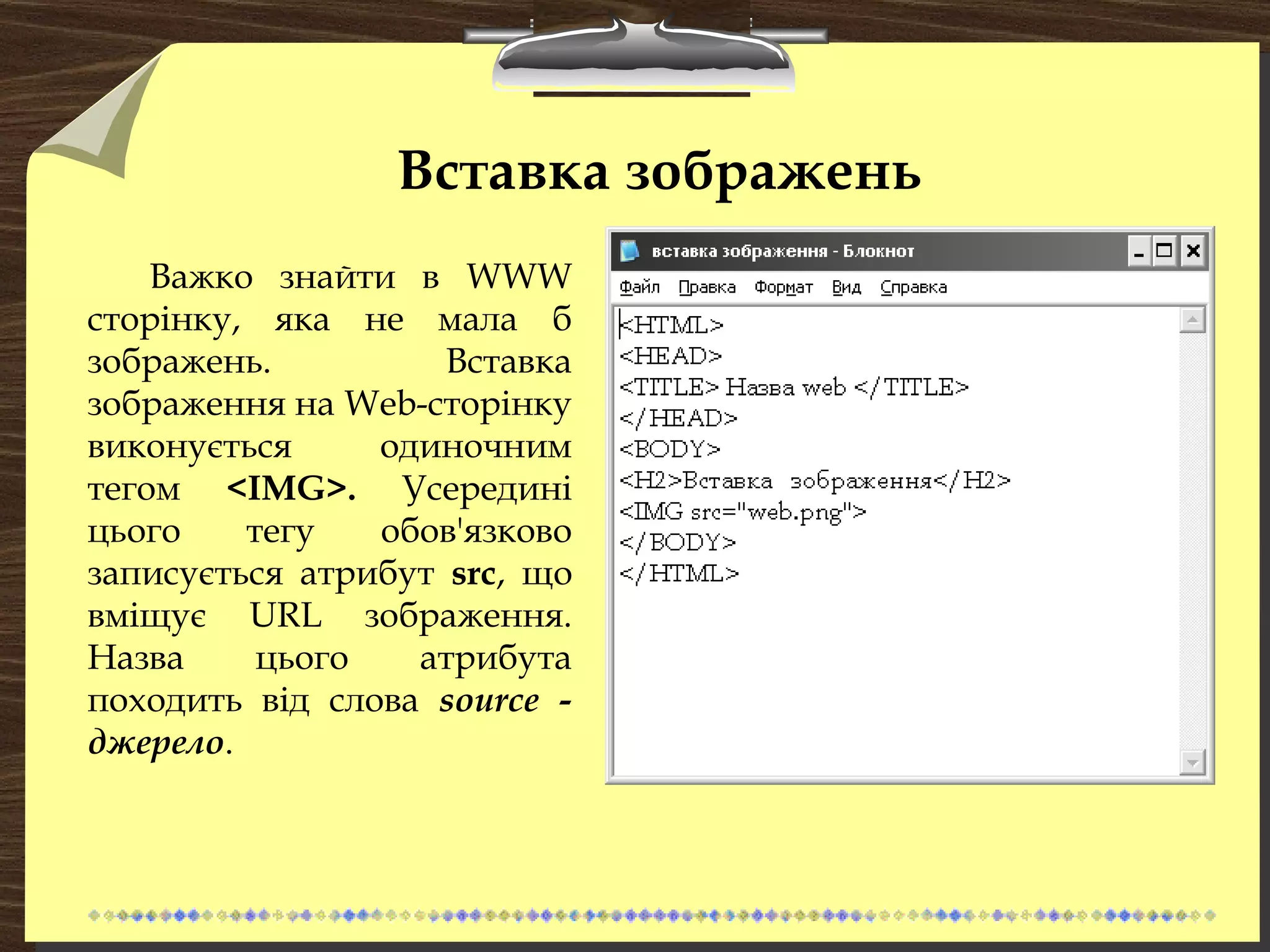
Task: Click the <H2>Вставка зображення line
Action: point(815,480)
